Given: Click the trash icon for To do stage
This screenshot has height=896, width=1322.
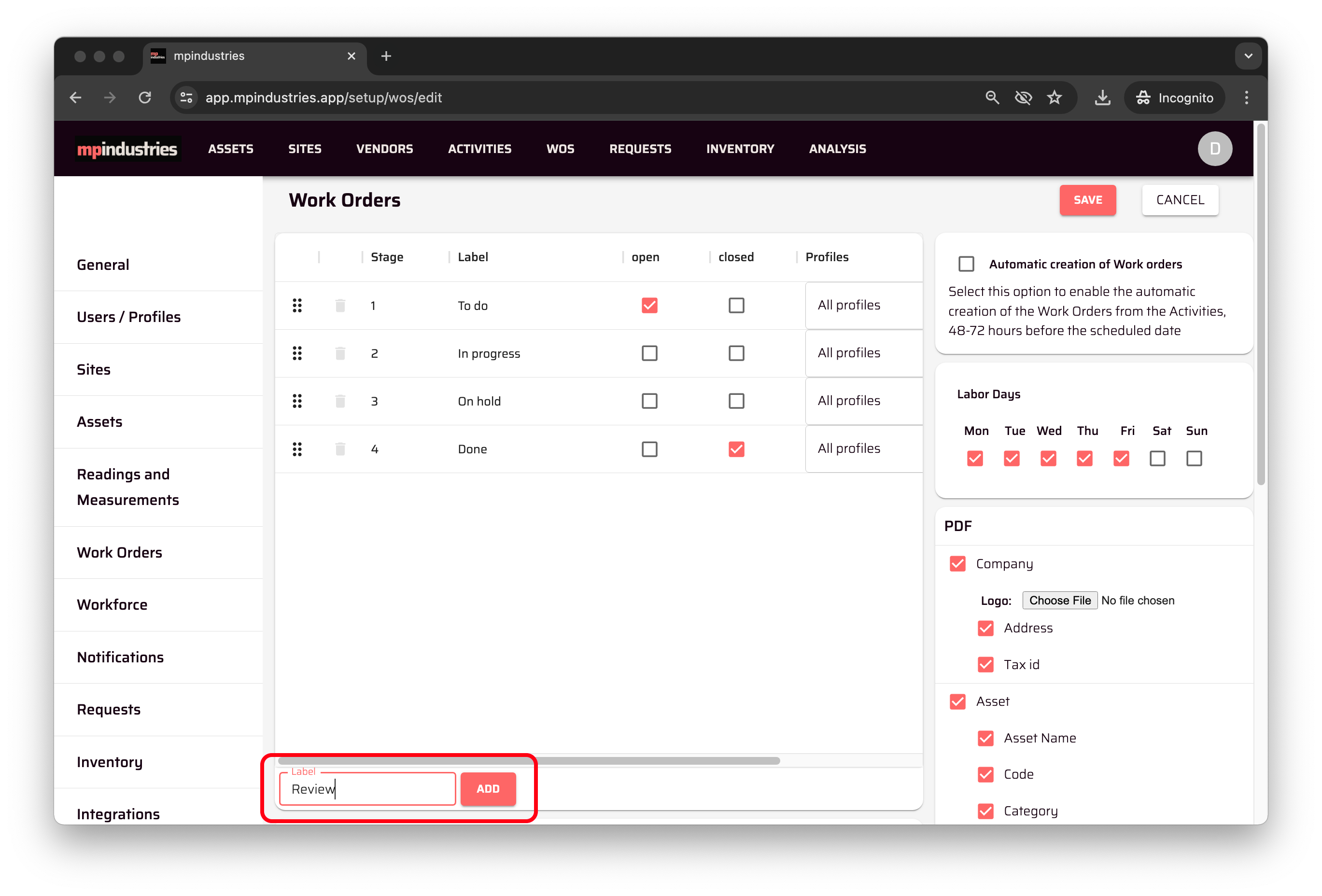Looking at the screenshot, I should 340,306.
